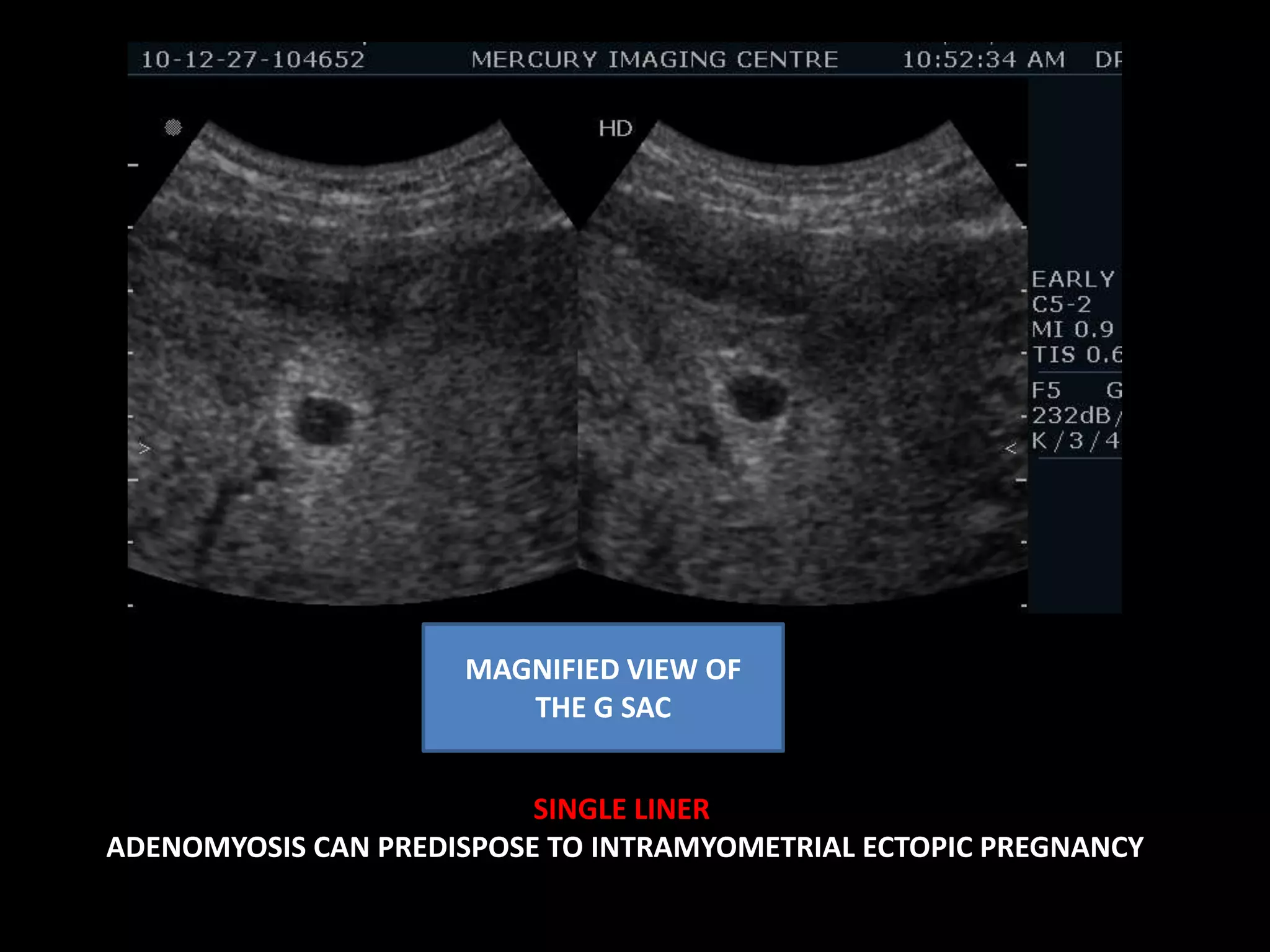
Task: Click the left focal zone '>' marker
Action: 144,448
